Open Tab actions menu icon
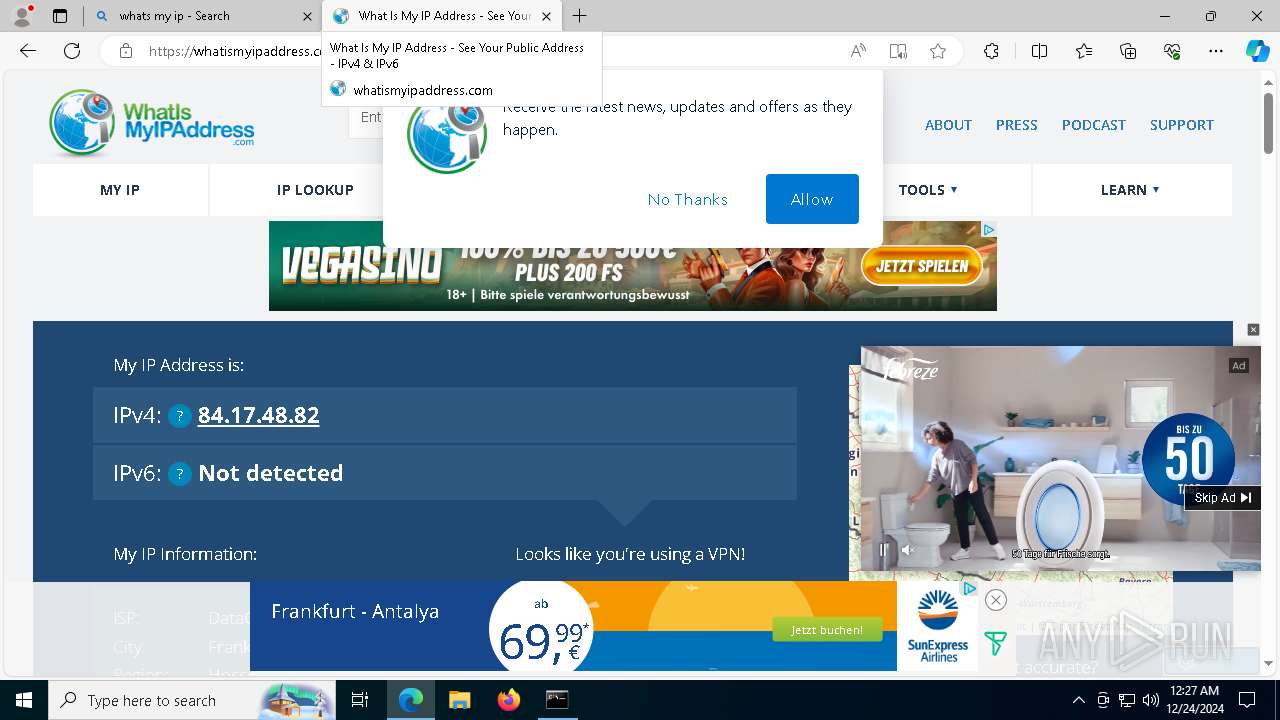Viewport: 1280px width, 720px height. tap(60, 16)
